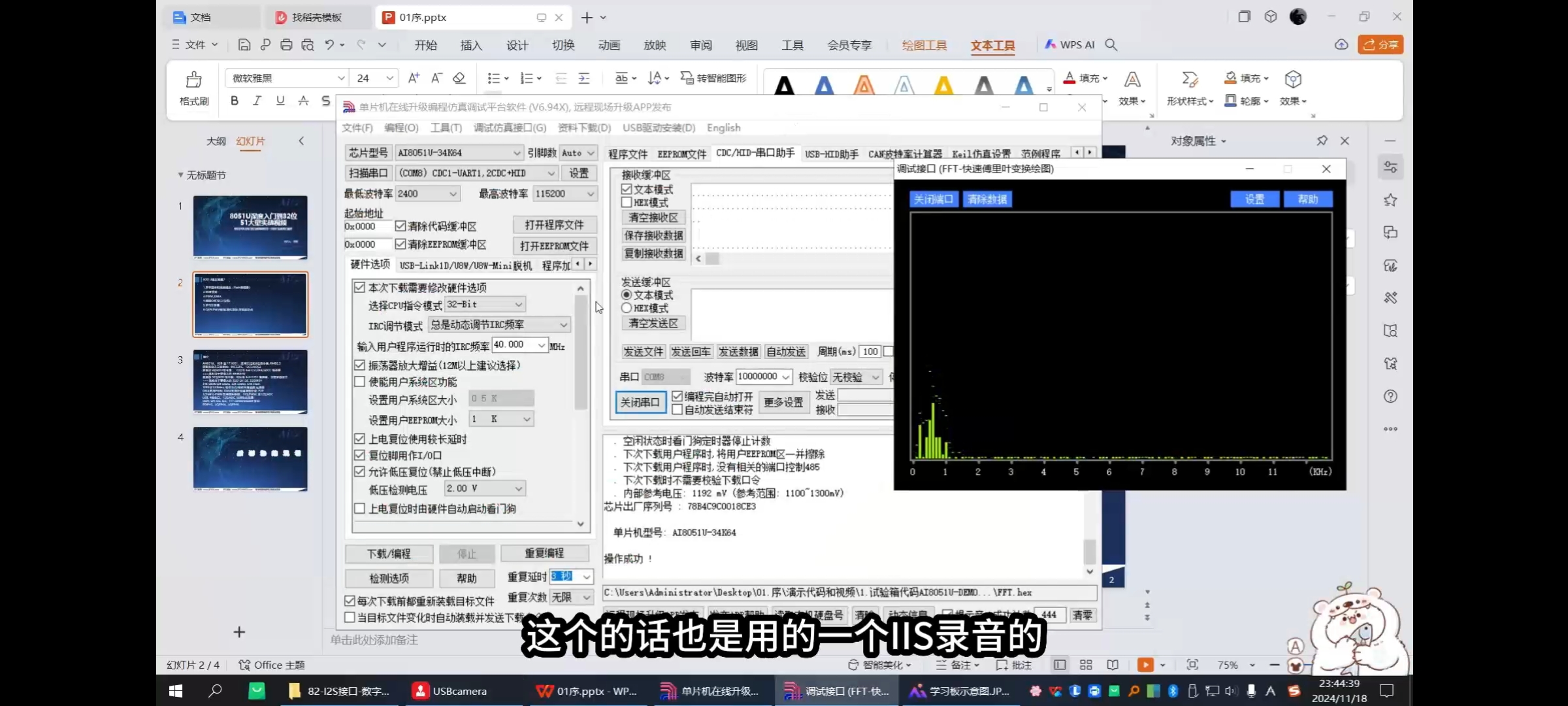Click the eraser clear-formatting icon

click(x=459, y=78)
